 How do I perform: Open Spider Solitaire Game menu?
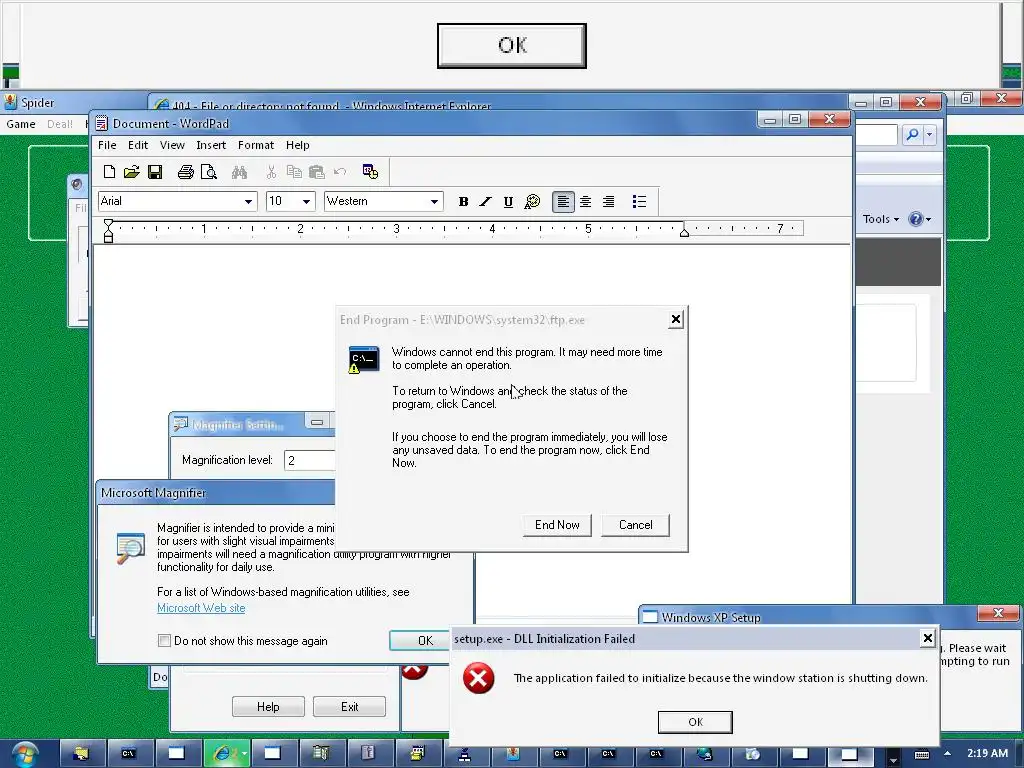point(21,124)
